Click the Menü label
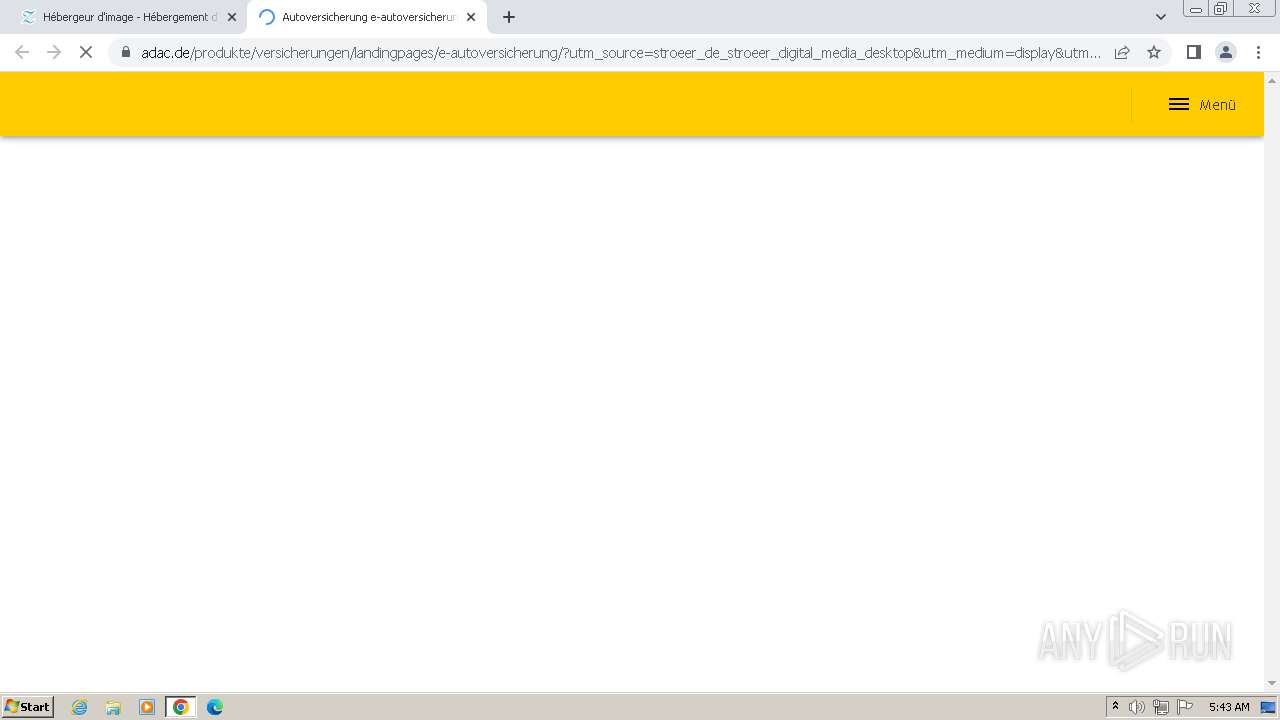 click(1218, 105)
